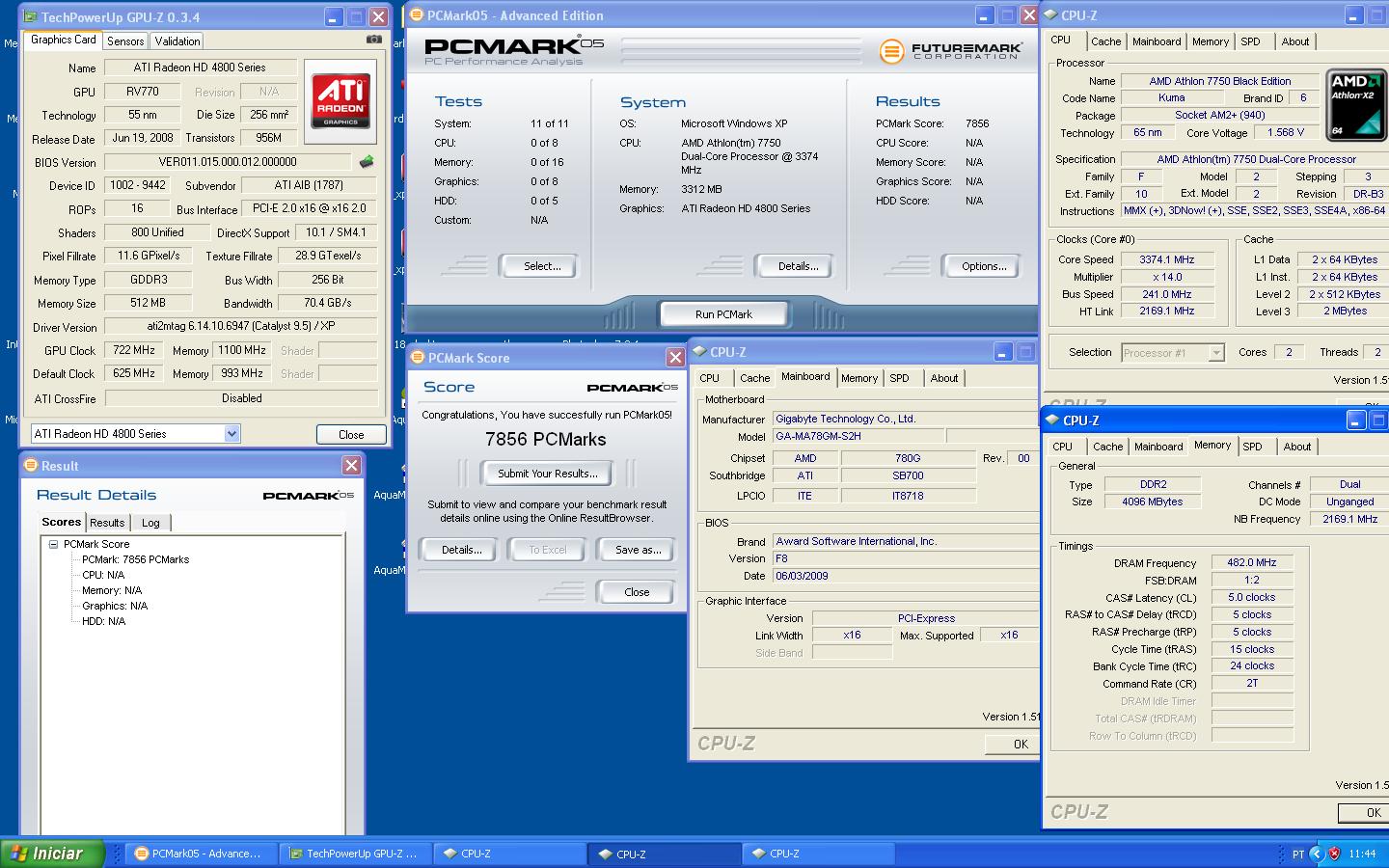Collapse the PCMark Score tree node
The width and height of the screenshot is (1389, 868).
54,544
